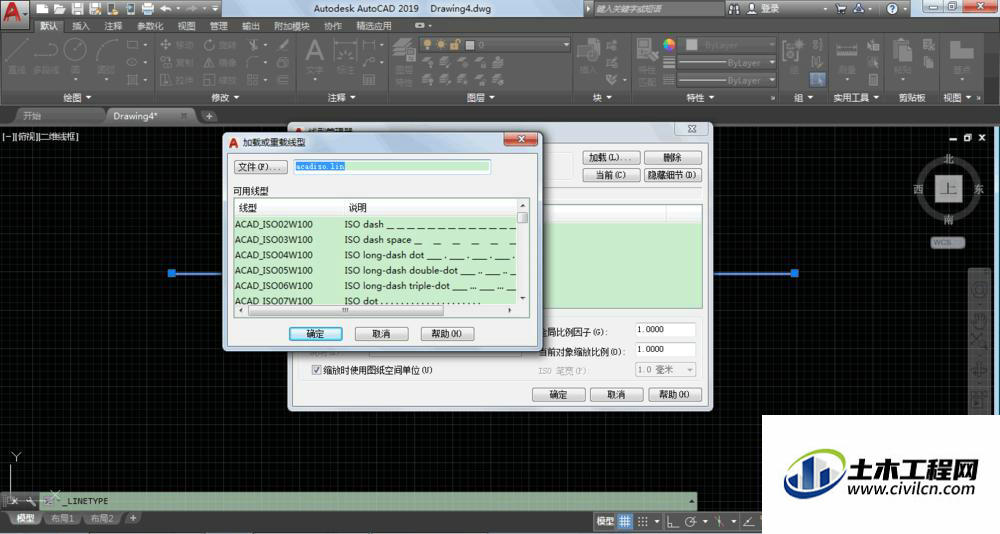Open the 视图 ribbon tab
This screenshot has width=1000, height=534.
(186, 26)
